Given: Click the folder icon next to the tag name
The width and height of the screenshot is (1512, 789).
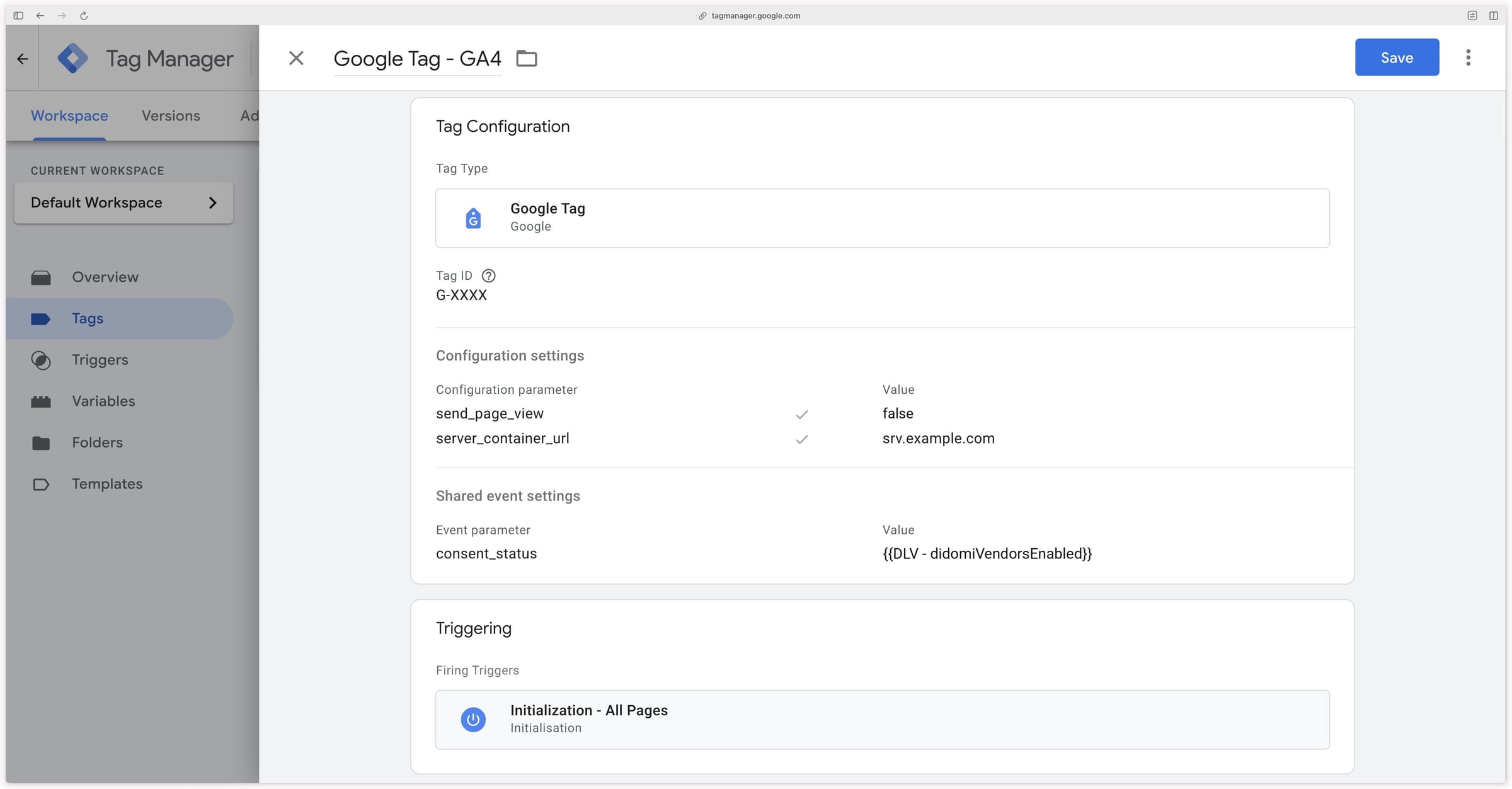Looking at the screenshot, I should 527,58.
